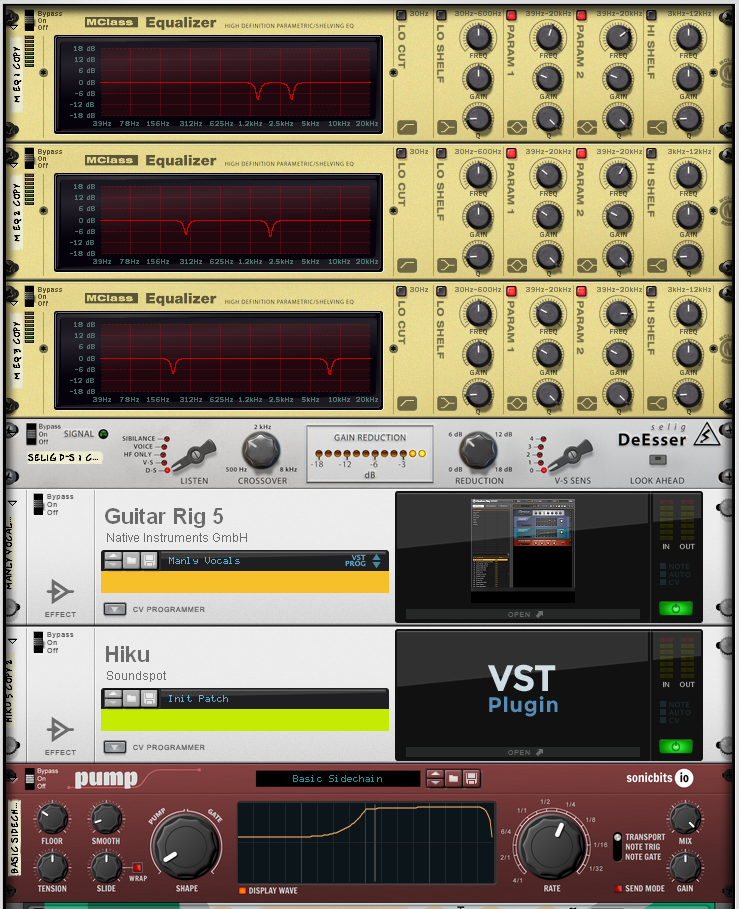Toggle DISPLAY WAVE on Pump

pos(242,890)
